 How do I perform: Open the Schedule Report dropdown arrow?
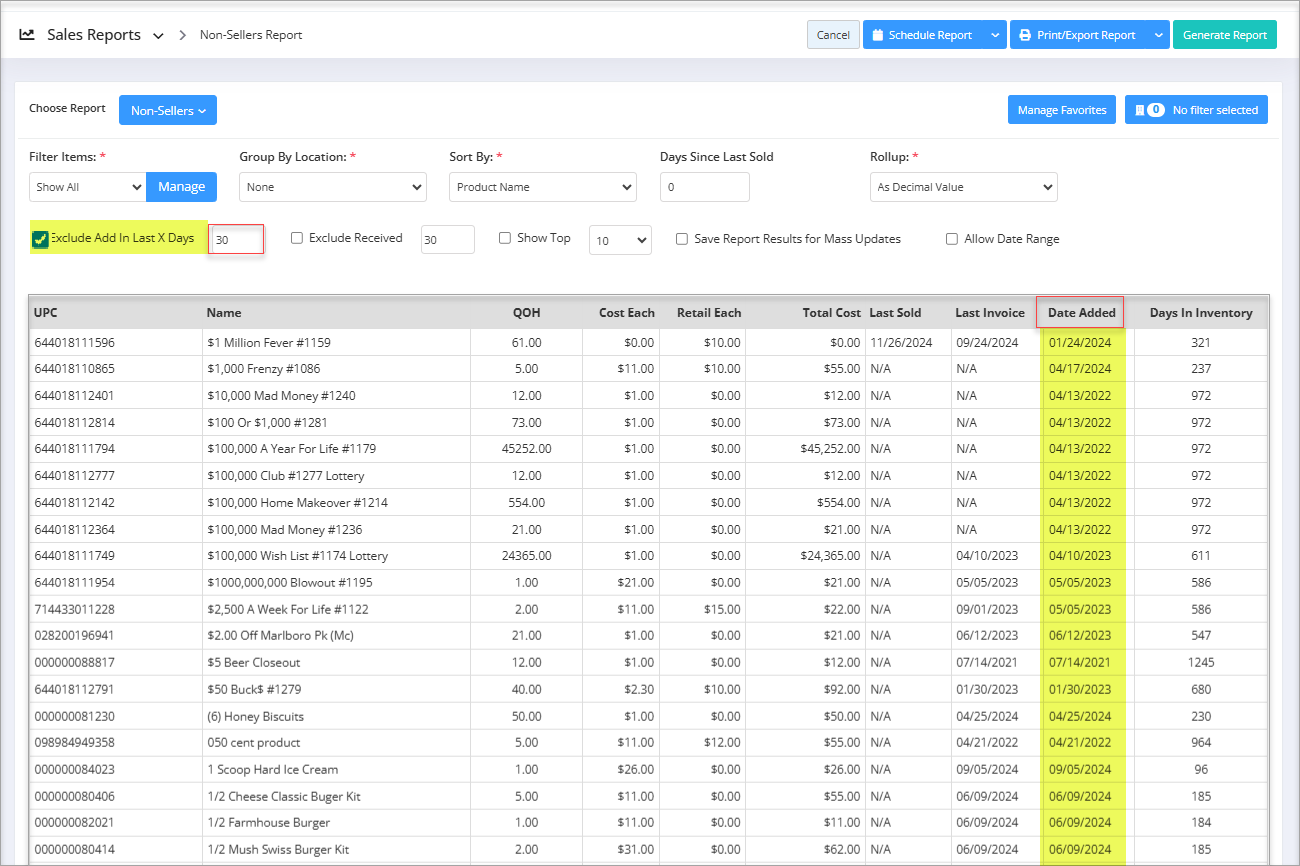pyautogui.click(x=994, y=35)
